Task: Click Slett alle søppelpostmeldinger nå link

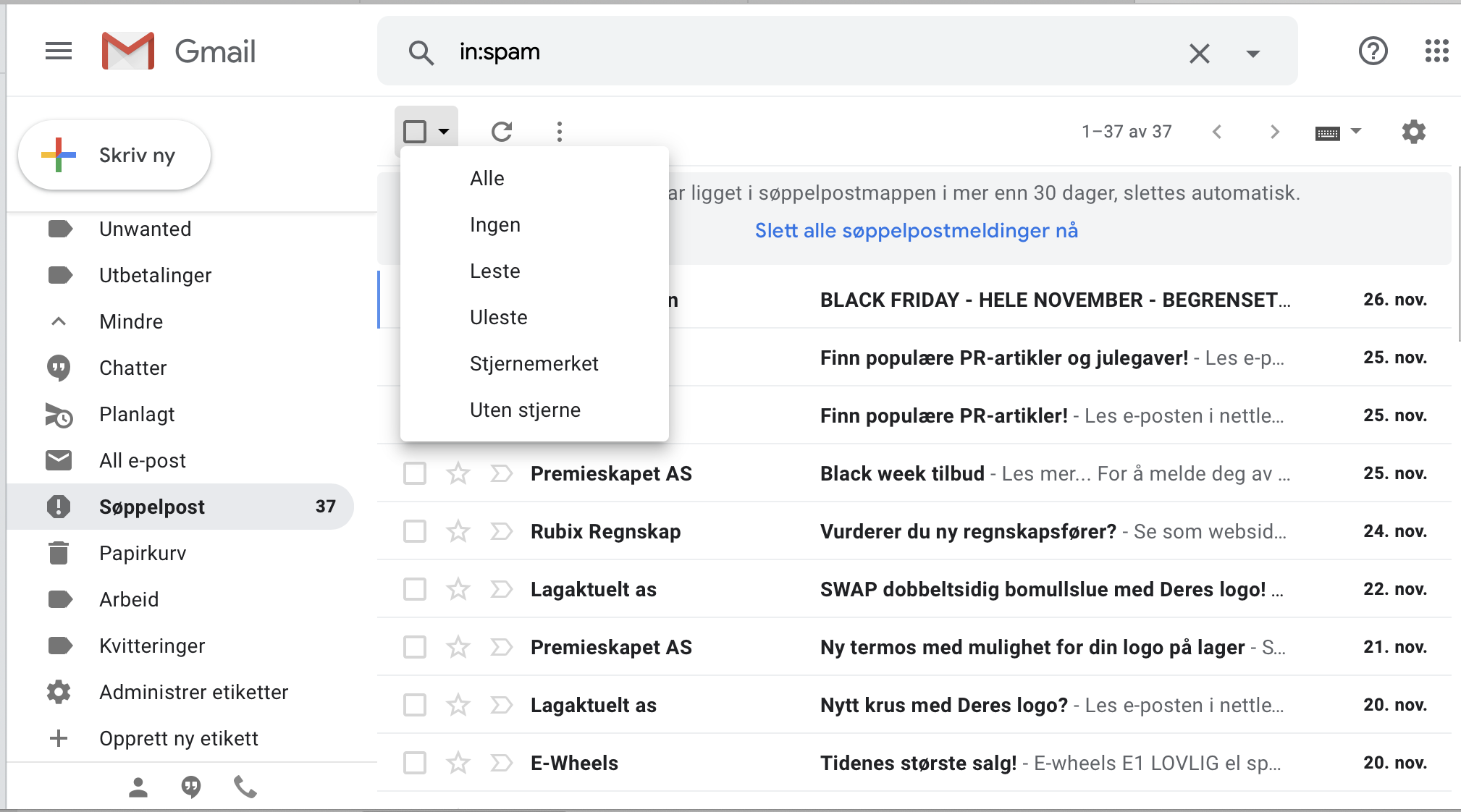Action: tap(915, 230)
